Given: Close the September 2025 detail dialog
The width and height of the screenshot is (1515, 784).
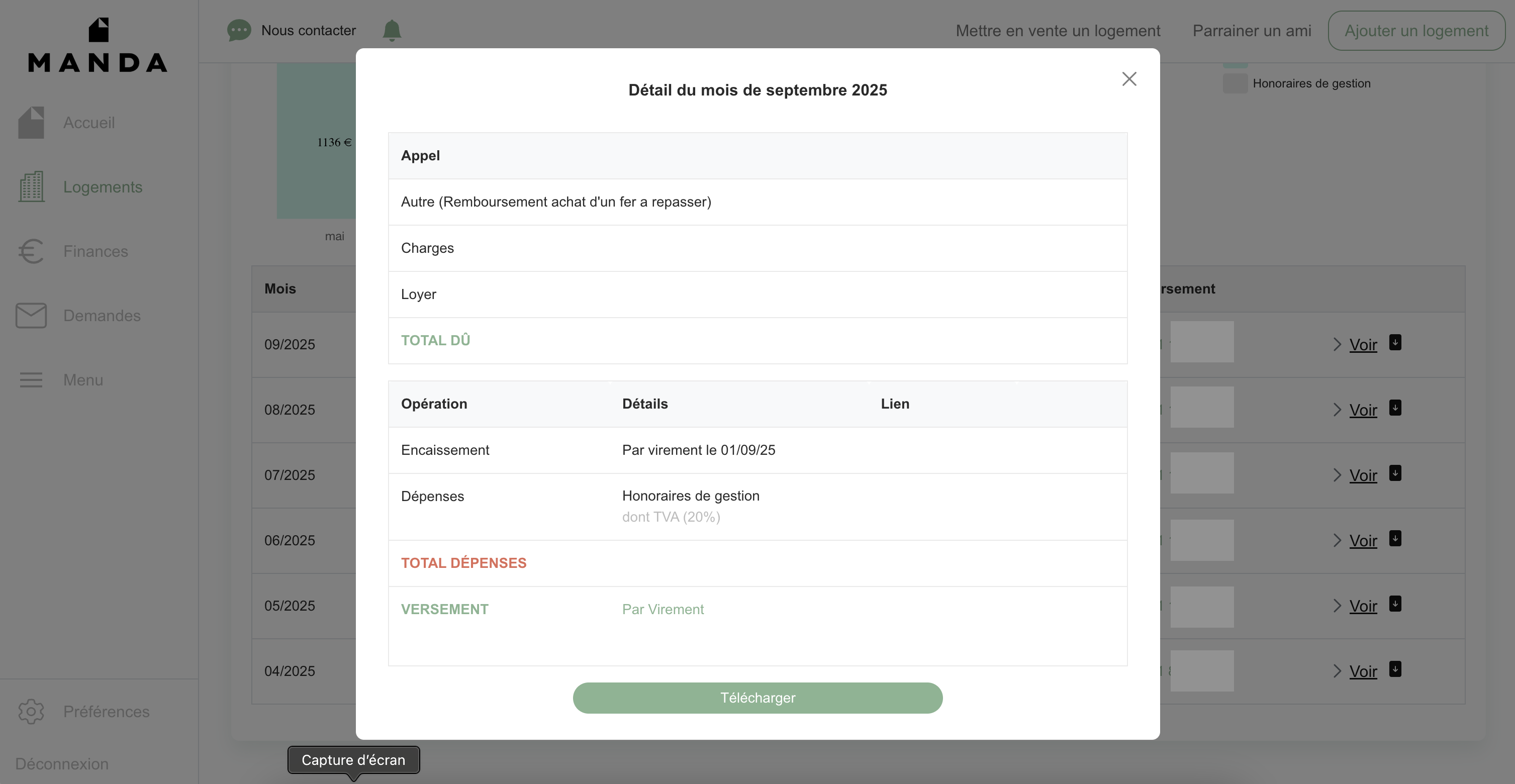Looking at the screenshot, I should point(1128,79).
